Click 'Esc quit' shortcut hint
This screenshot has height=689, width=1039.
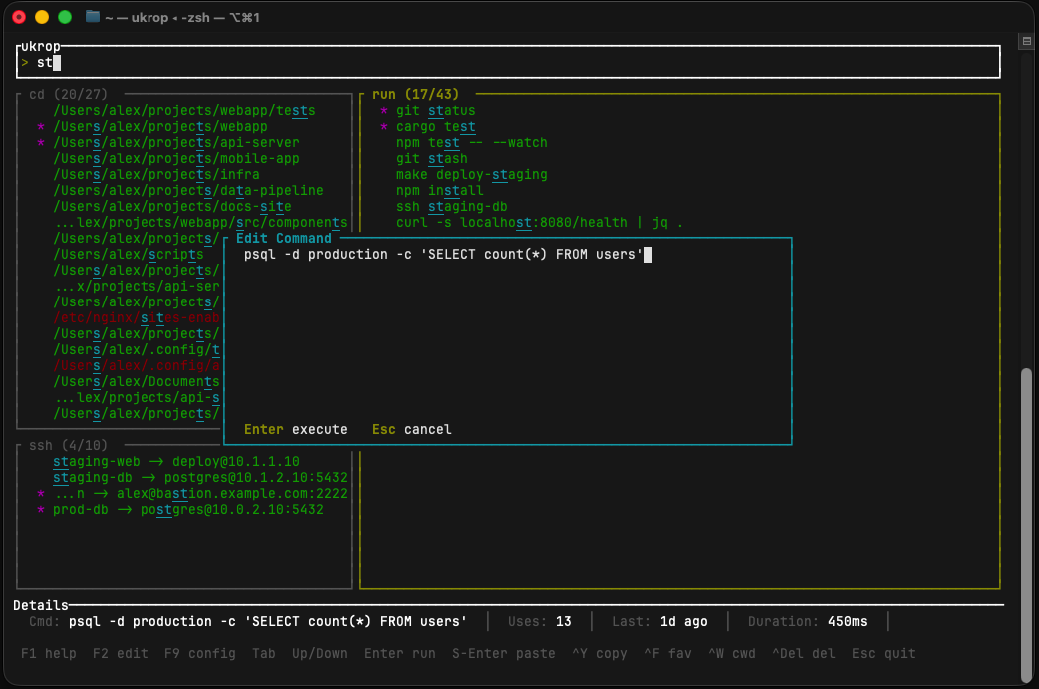click(884, 653)
